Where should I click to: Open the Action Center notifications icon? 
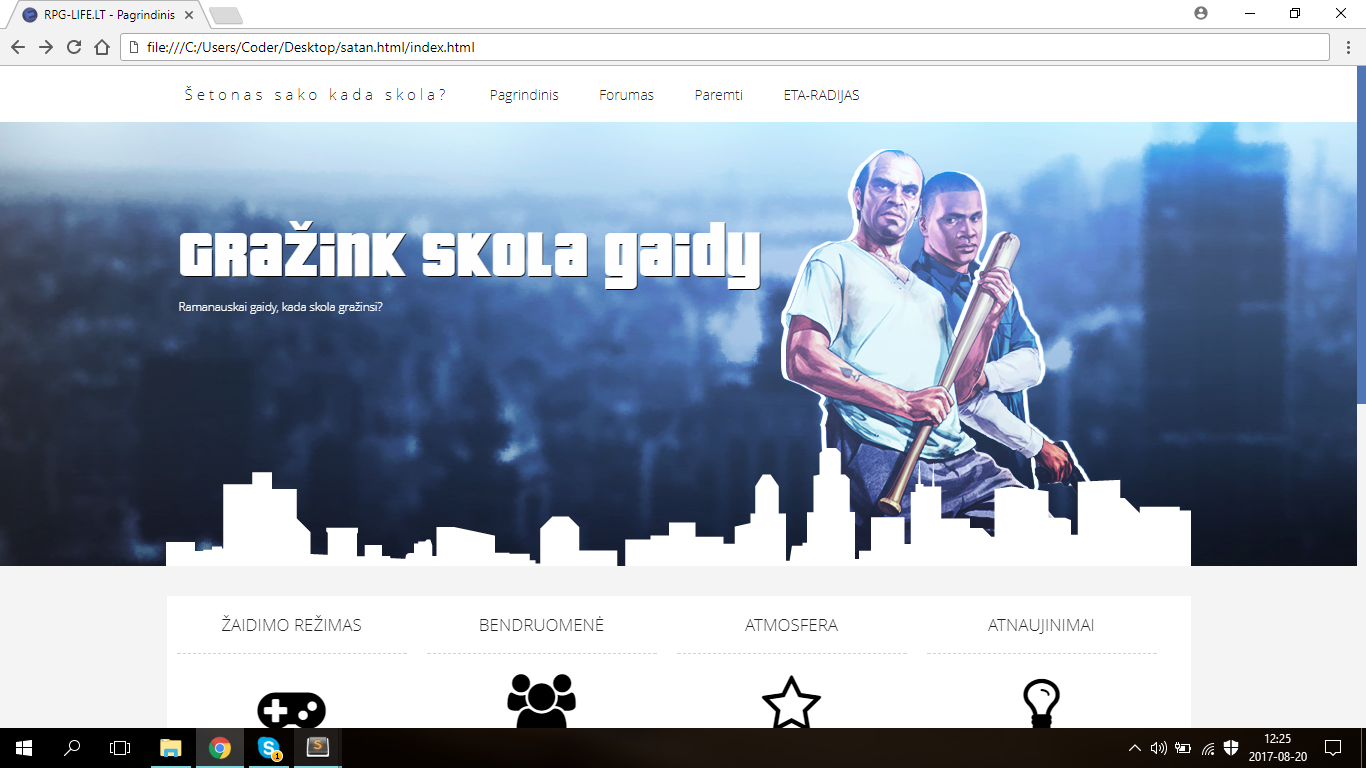click(x=1332, y=747)
